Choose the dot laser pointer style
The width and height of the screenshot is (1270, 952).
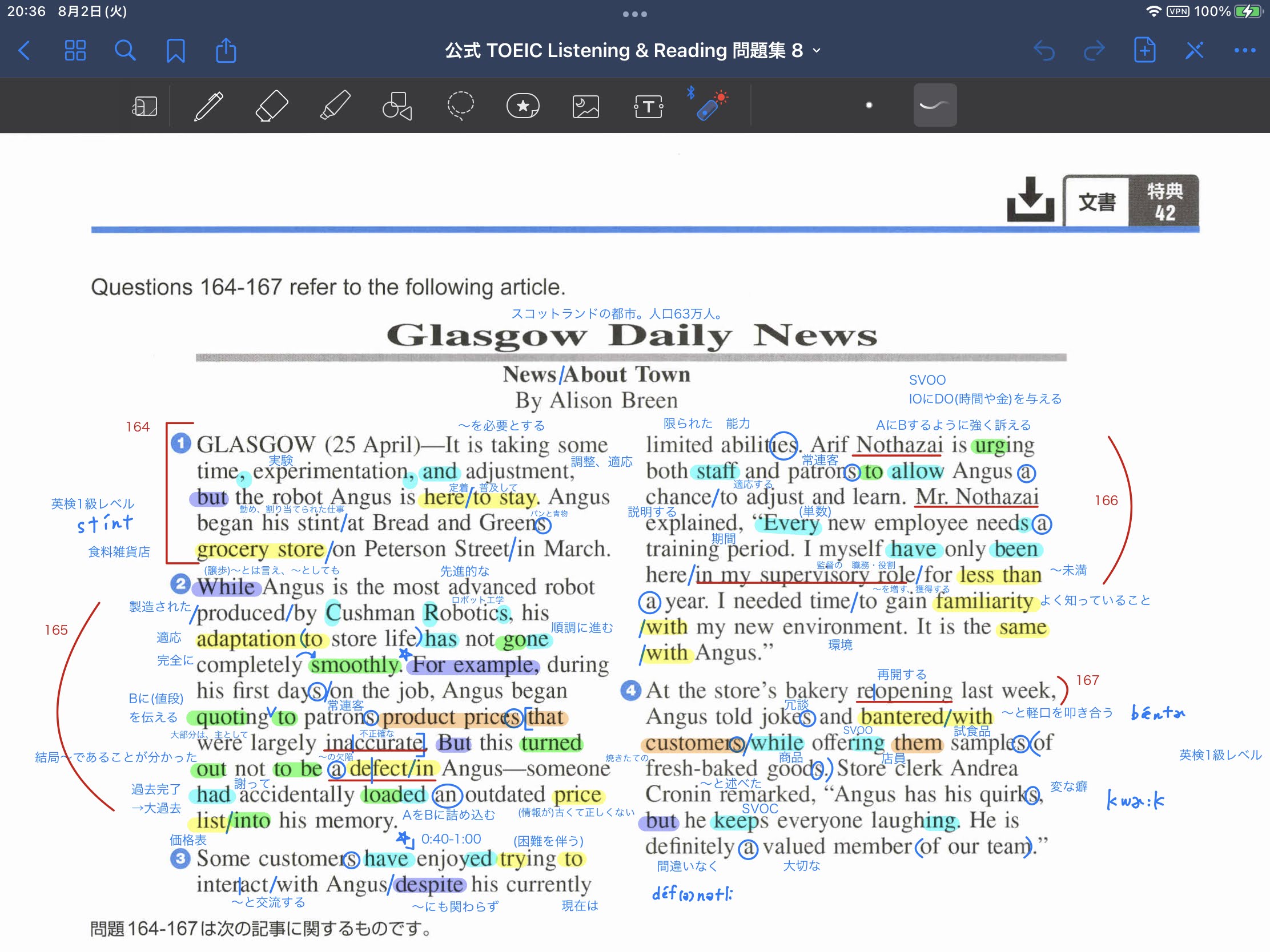point(869,105)
